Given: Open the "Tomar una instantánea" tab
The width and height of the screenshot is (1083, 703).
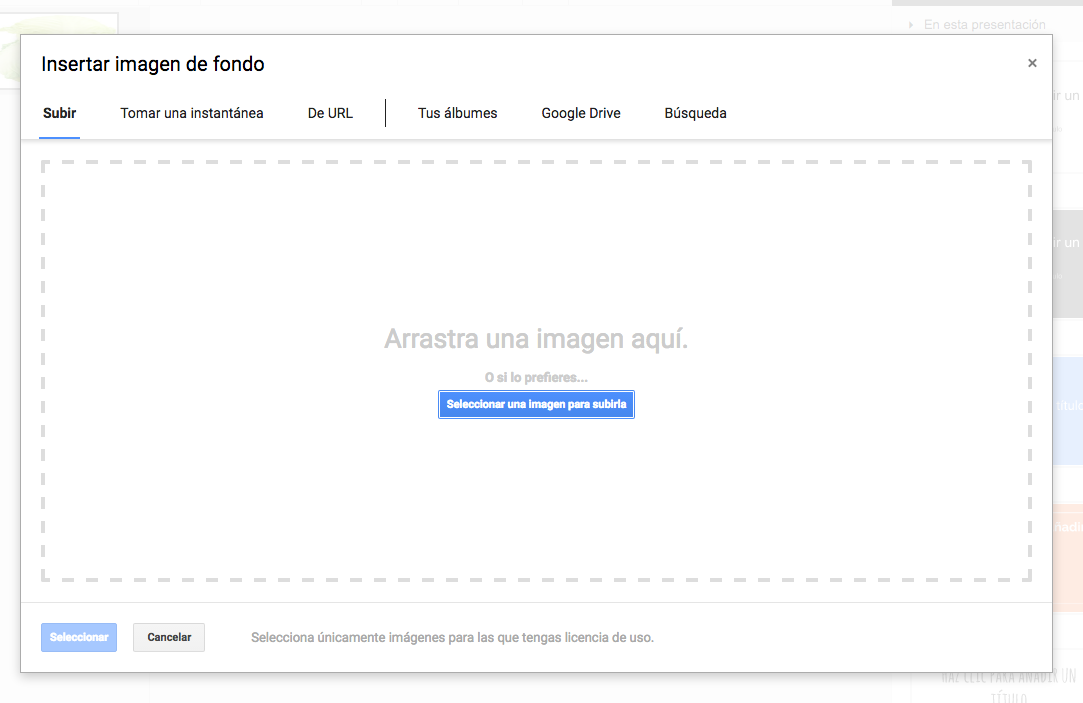Looking at the screenshot, I should point(191,113).
